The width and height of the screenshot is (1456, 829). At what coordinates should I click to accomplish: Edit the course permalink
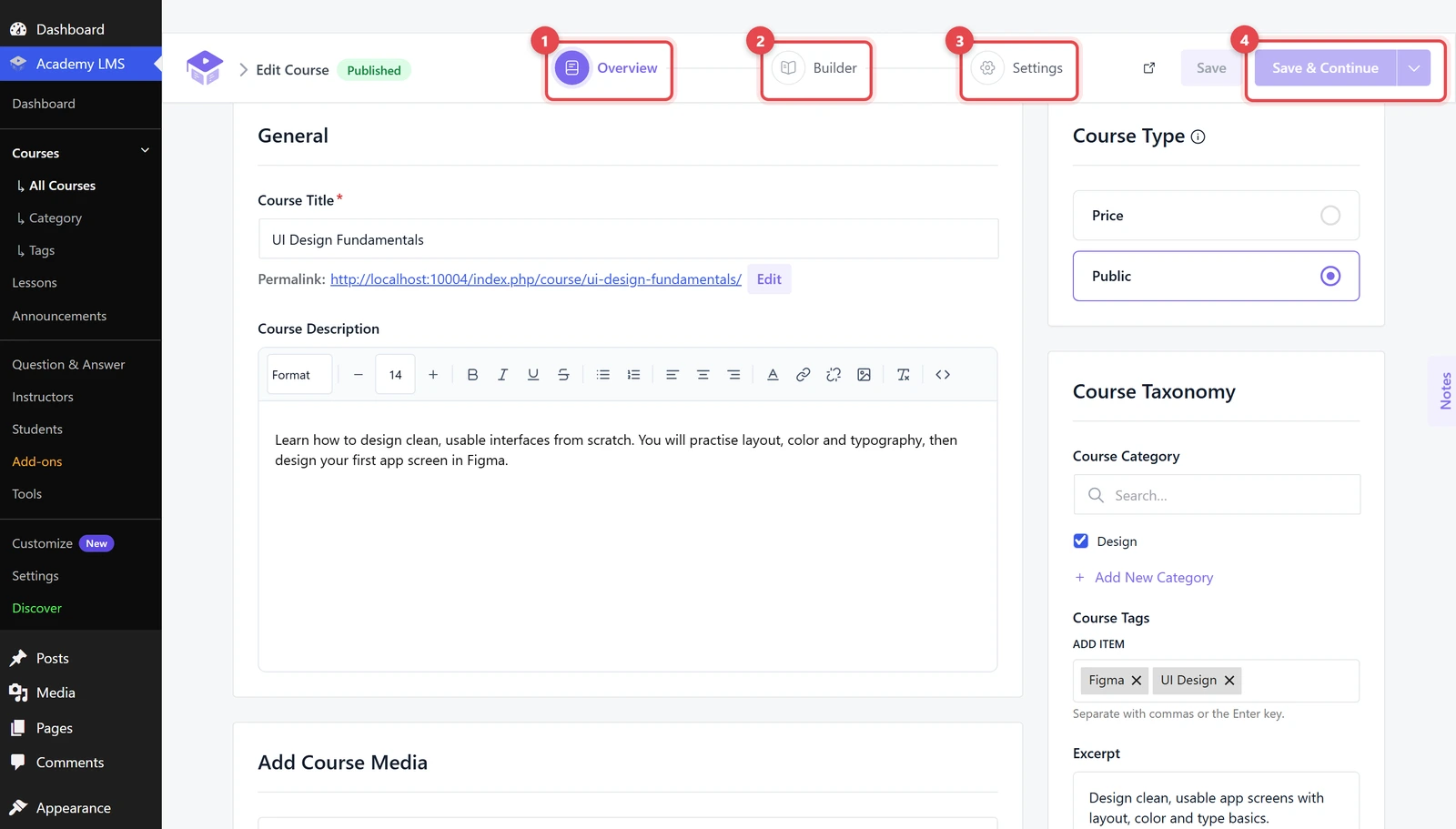pos(769,279)
